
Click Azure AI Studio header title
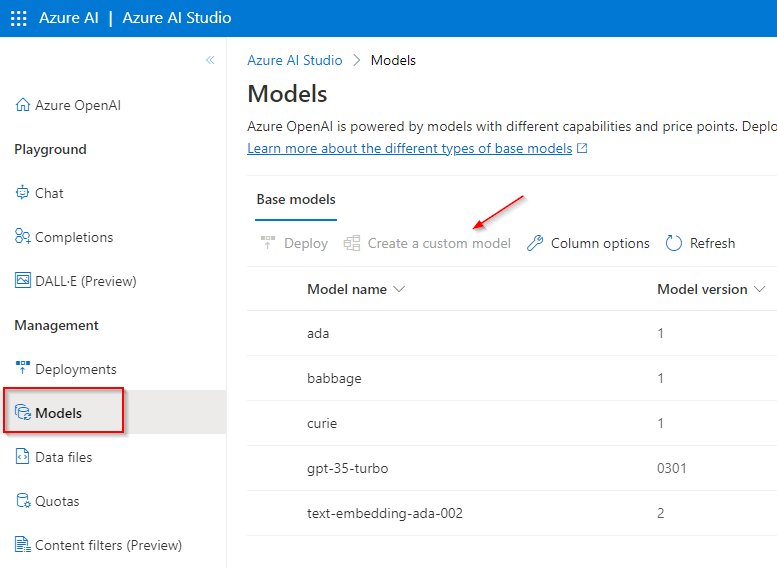pyautogui.click(x=176, y=18)
